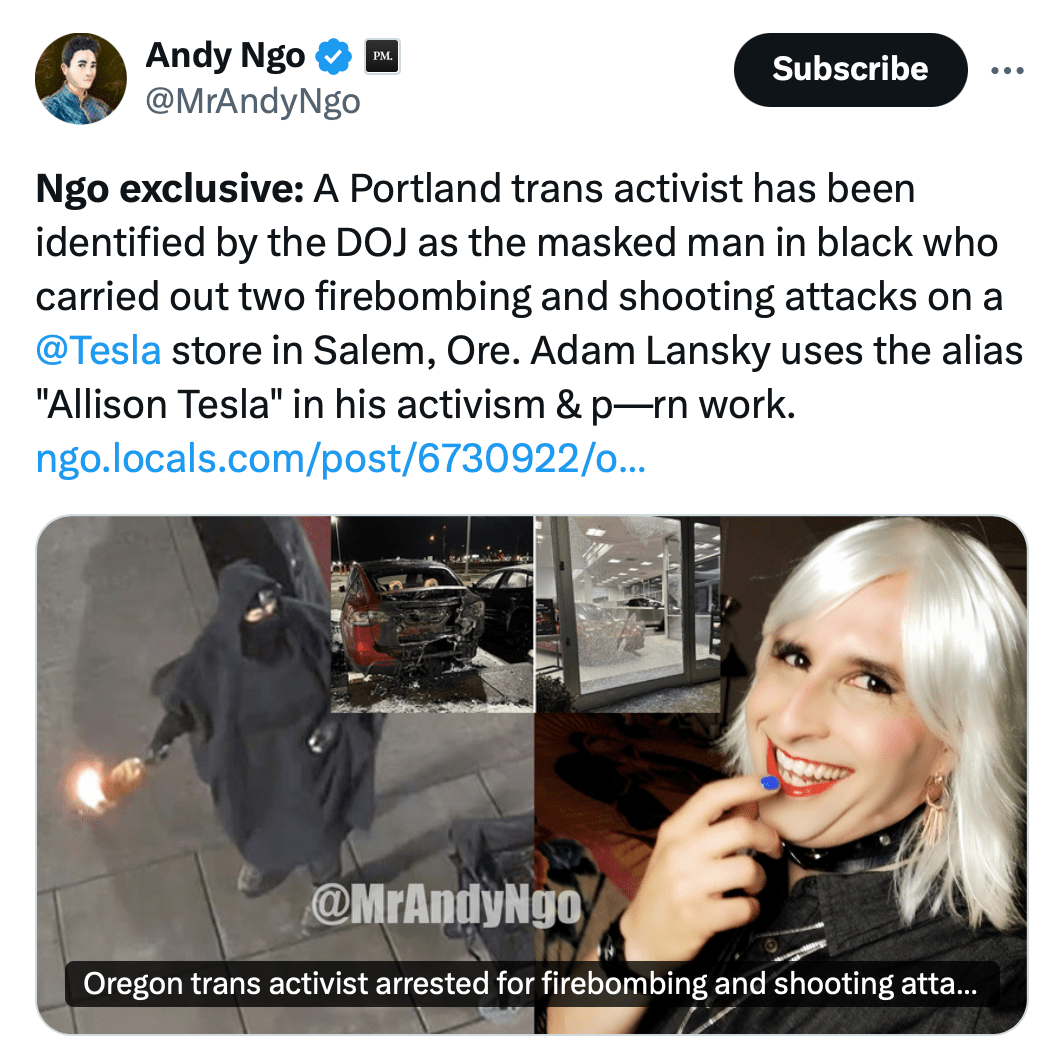Screen dimensions: 1054x1046
Task: Click the bold 'Ngo exclusive:' text
Action: (x=170, y=188)
